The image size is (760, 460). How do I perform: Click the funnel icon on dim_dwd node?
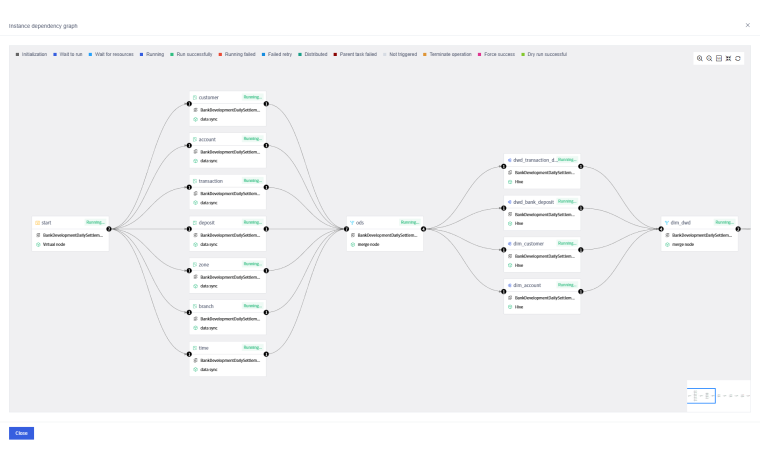(x=667, y=222)
